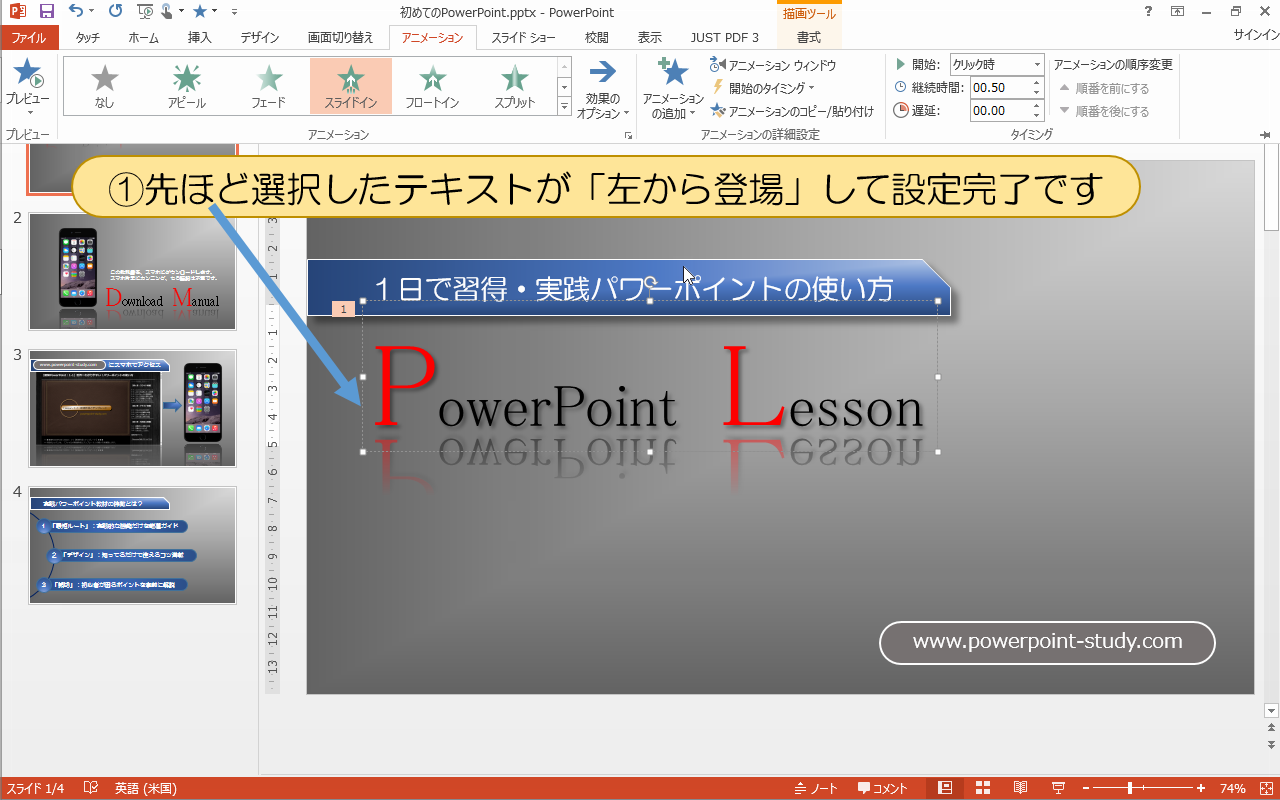Click the zoom slider handle
The image size is (1280, 800).
[1130, 788]
